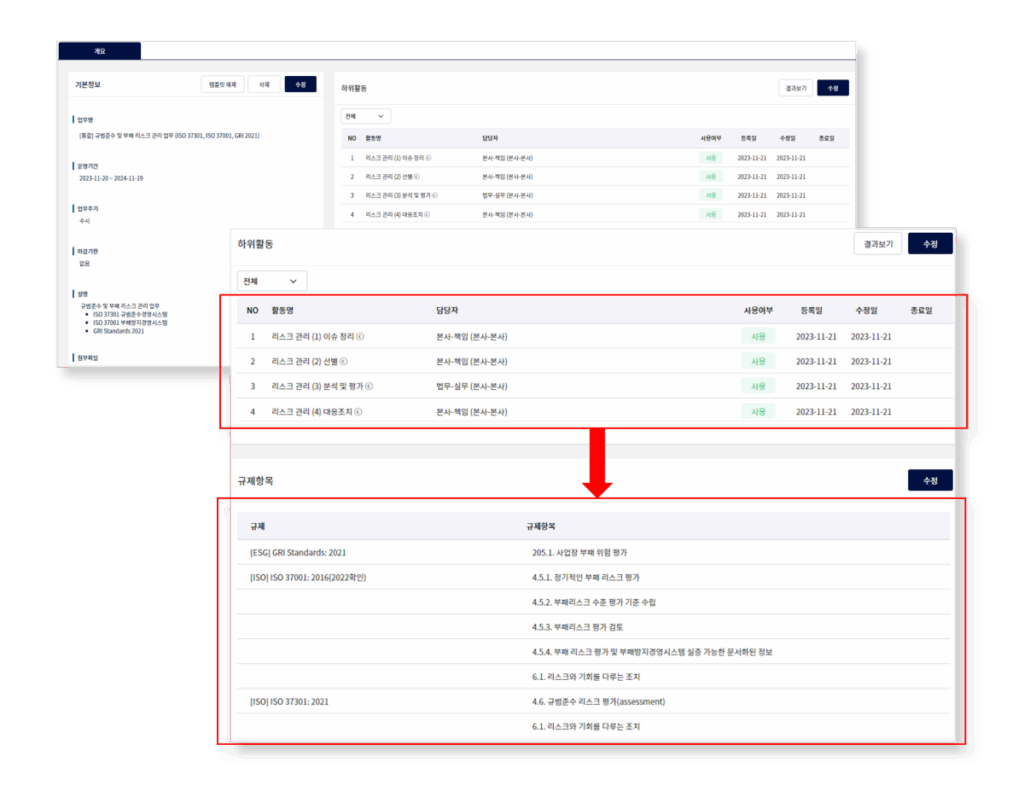Click circle icon beside 선별 in enlarged panel
1024x785 pixels.
(345, 361)
